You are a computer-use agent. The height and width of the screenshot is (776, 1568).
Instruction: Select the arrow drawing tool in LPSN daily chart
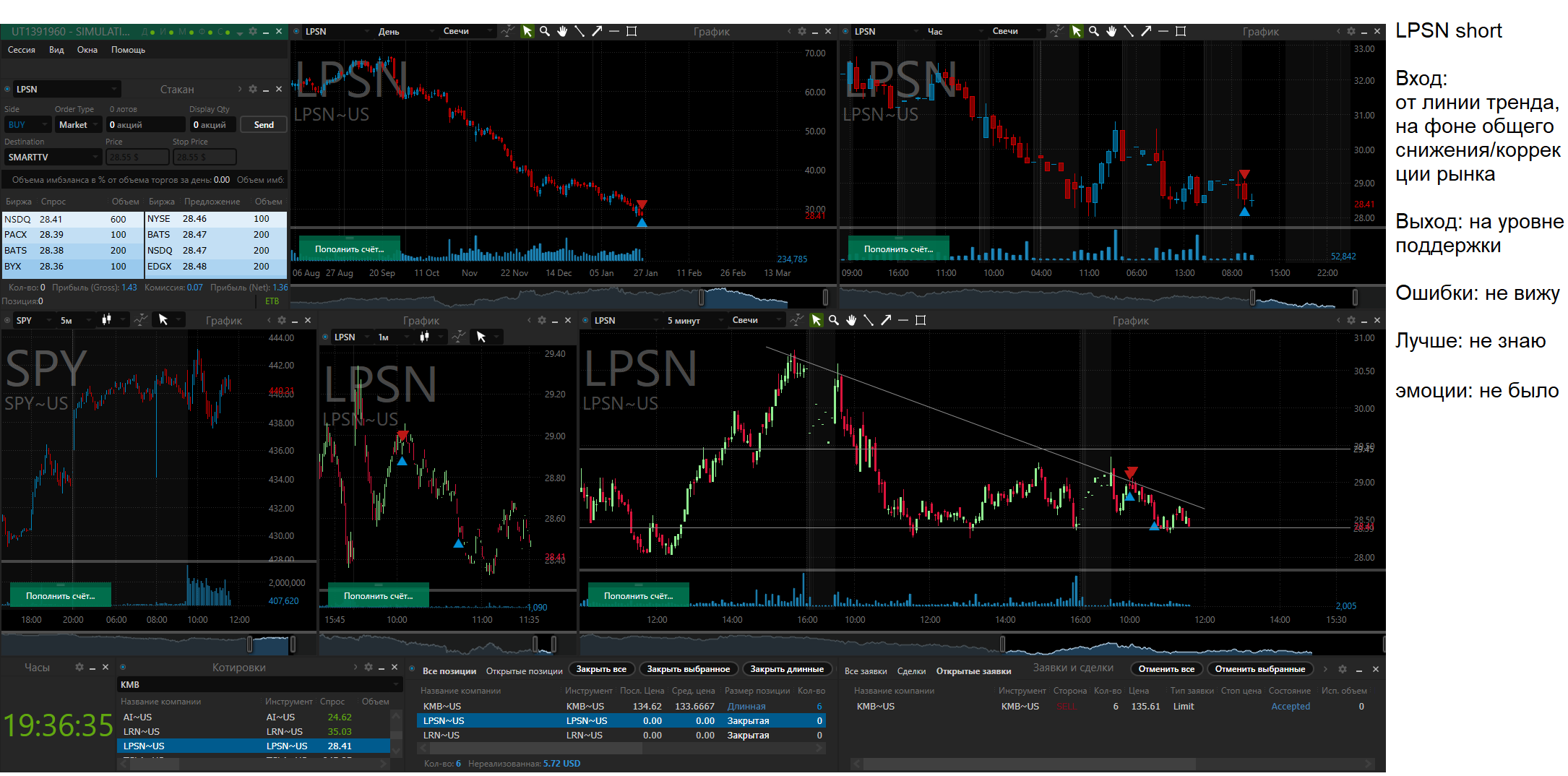click(597, 31)
